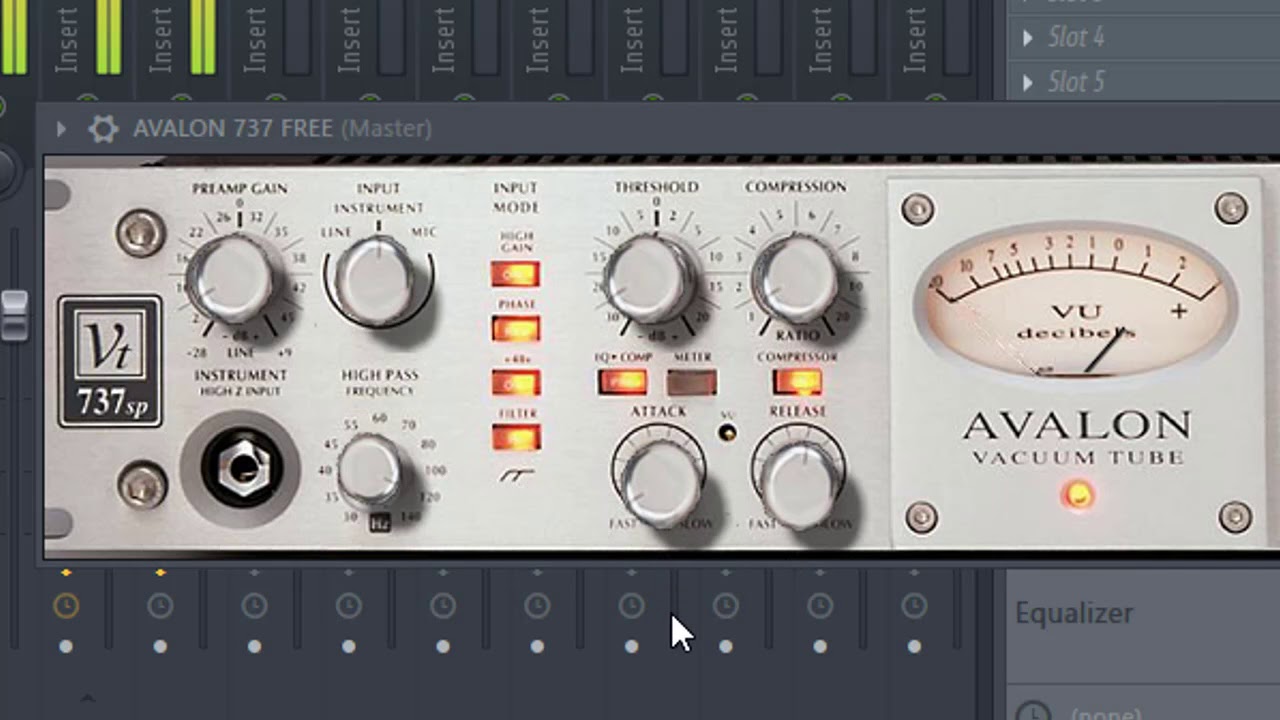Viewport: 1280px width, 720px height.
Task: Click the VU decibels meter
Action: (x=1076, y=301)
